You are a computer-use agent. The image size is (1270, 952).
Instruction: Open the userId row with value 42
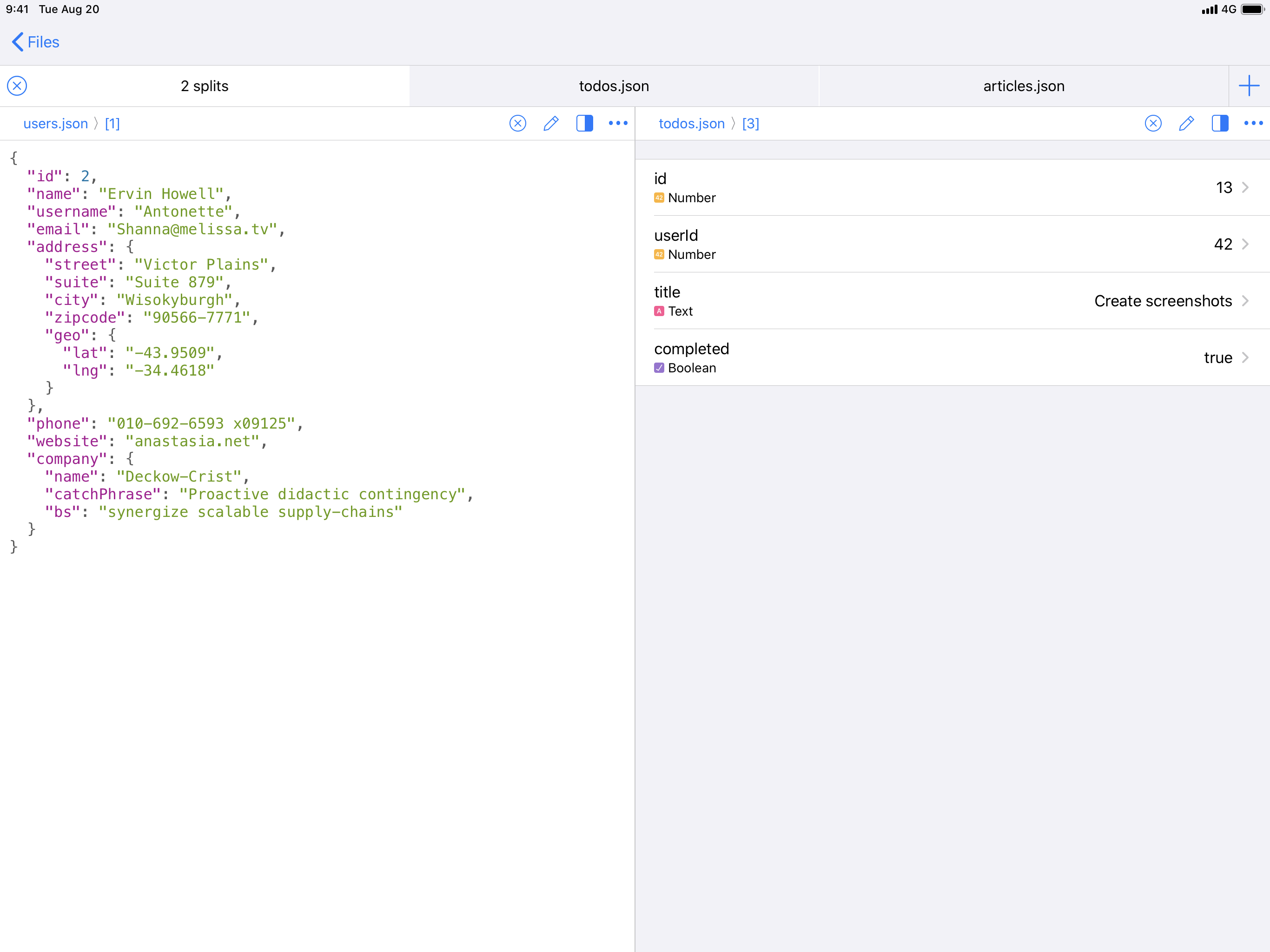[952, 244]
